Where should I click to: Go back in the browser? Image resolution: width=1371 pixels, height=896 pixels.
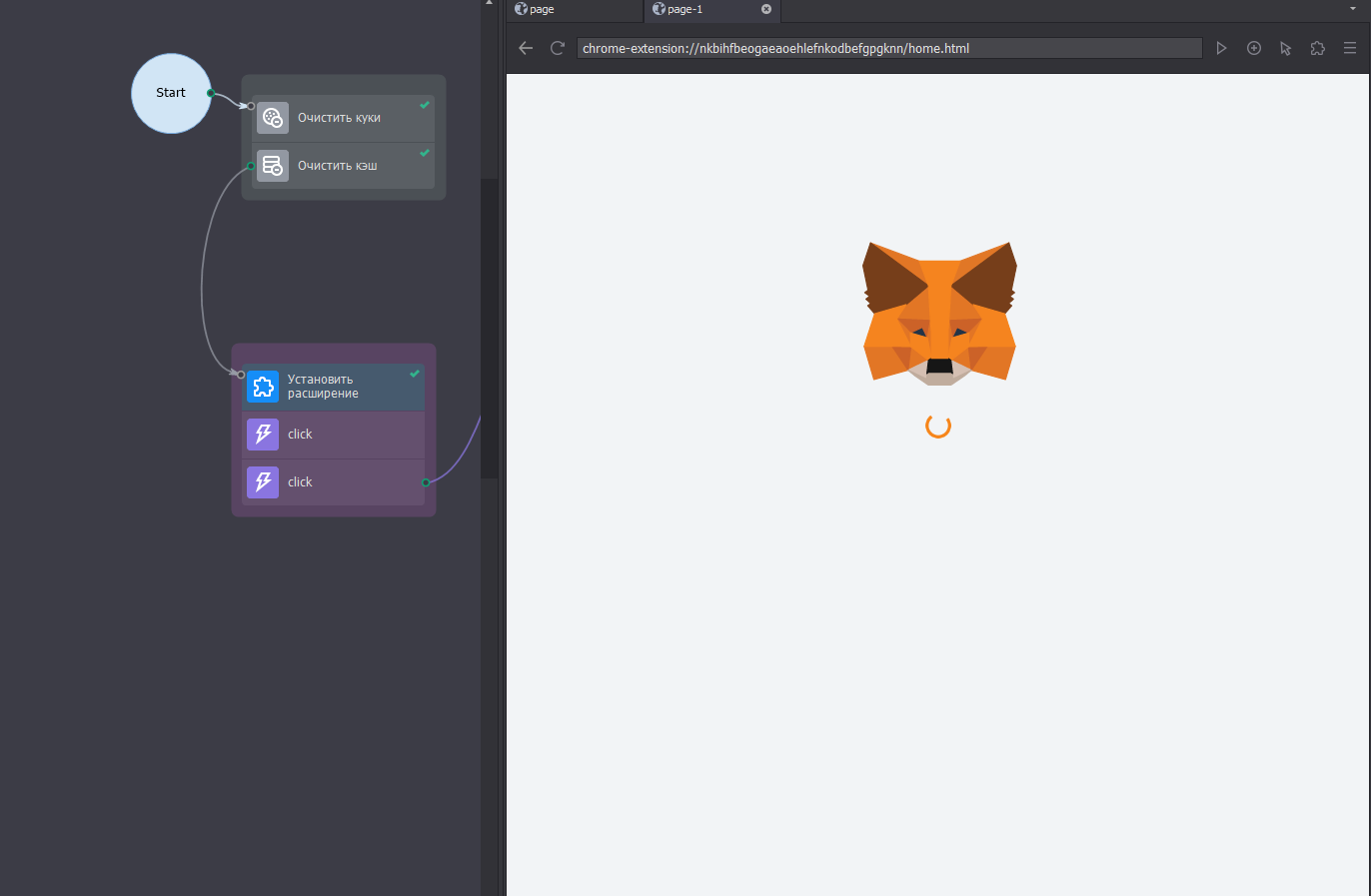click(x=526, y=48)
